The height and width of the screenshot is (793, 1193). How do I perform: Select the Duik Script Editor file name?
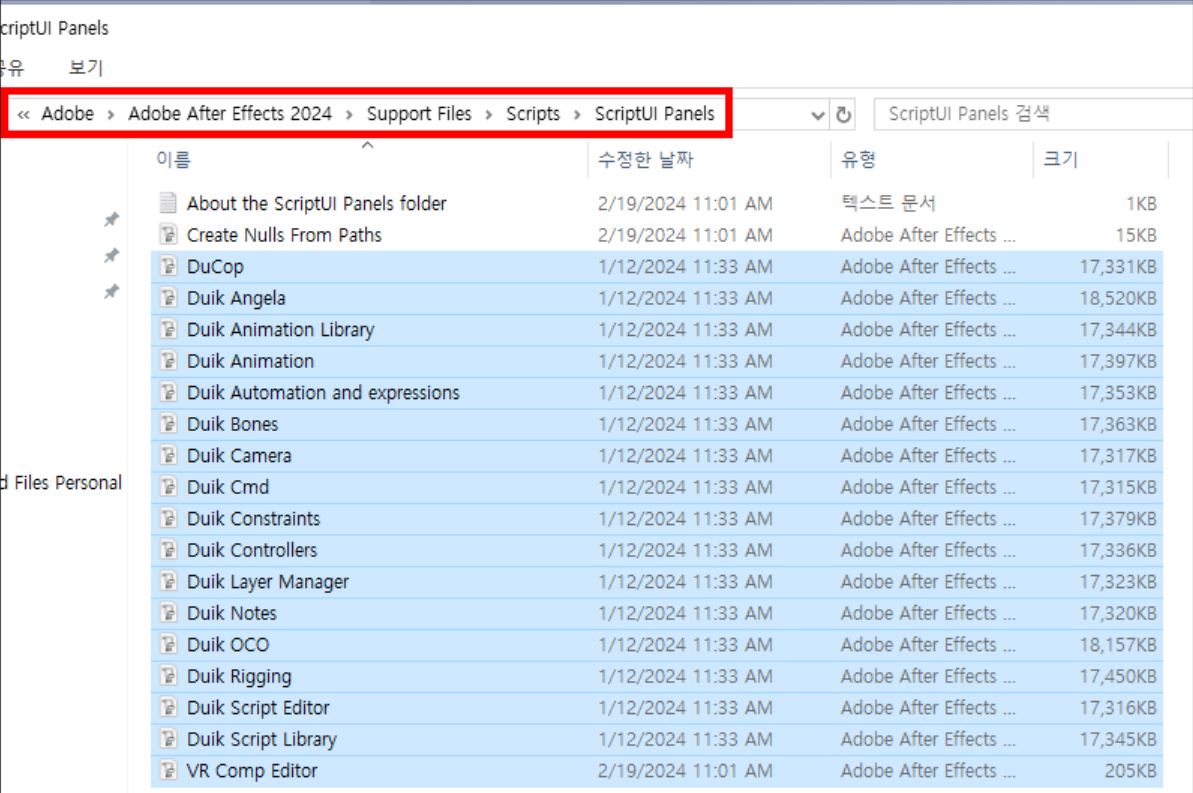click(258, 708)
